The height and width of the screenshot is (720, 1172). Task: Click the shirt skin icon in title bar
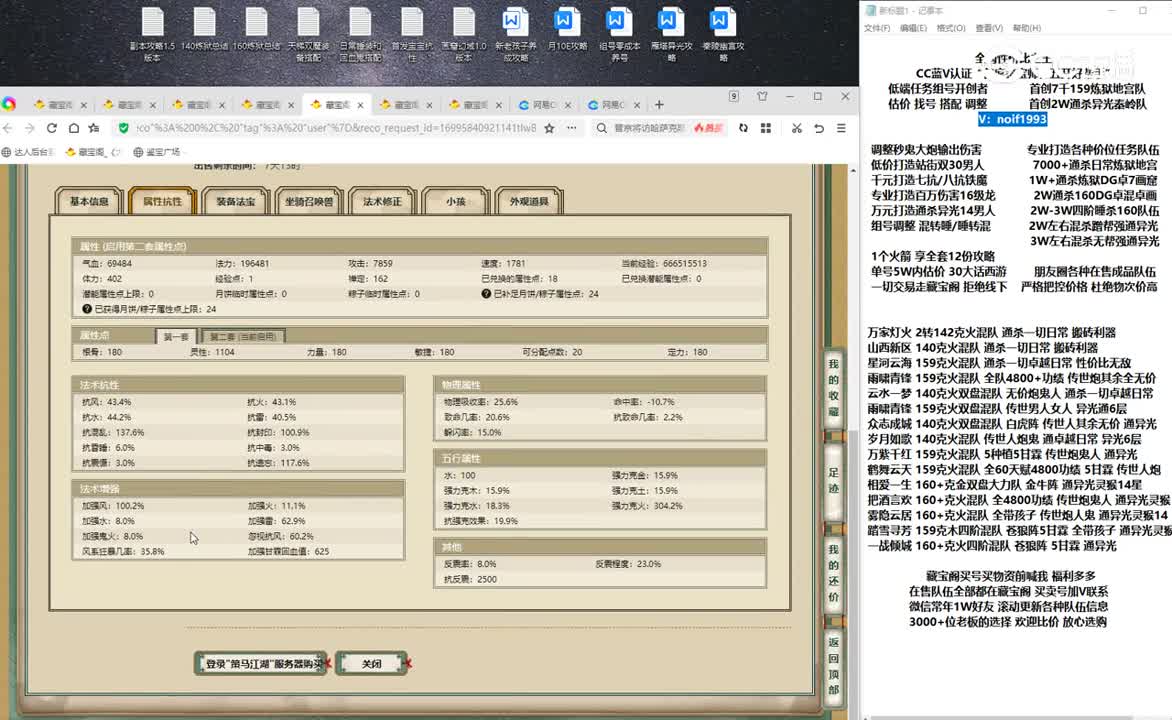762,96
